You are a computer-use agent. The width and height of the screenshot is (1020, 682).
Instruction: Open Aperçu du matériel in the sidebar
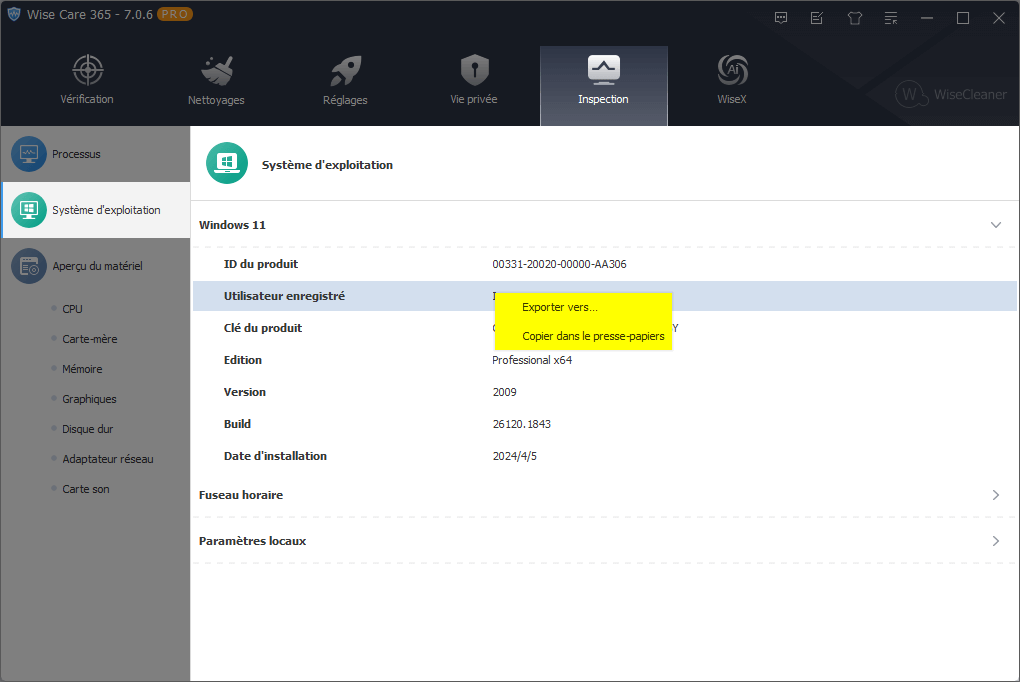(96, 266)
